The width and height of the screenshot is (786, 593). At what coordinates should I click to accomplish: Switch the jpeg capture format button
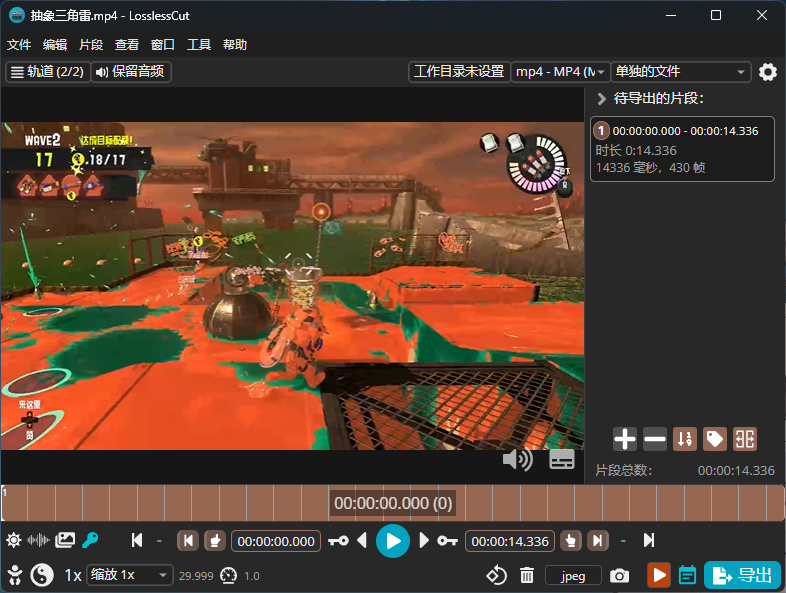(573, 575)
